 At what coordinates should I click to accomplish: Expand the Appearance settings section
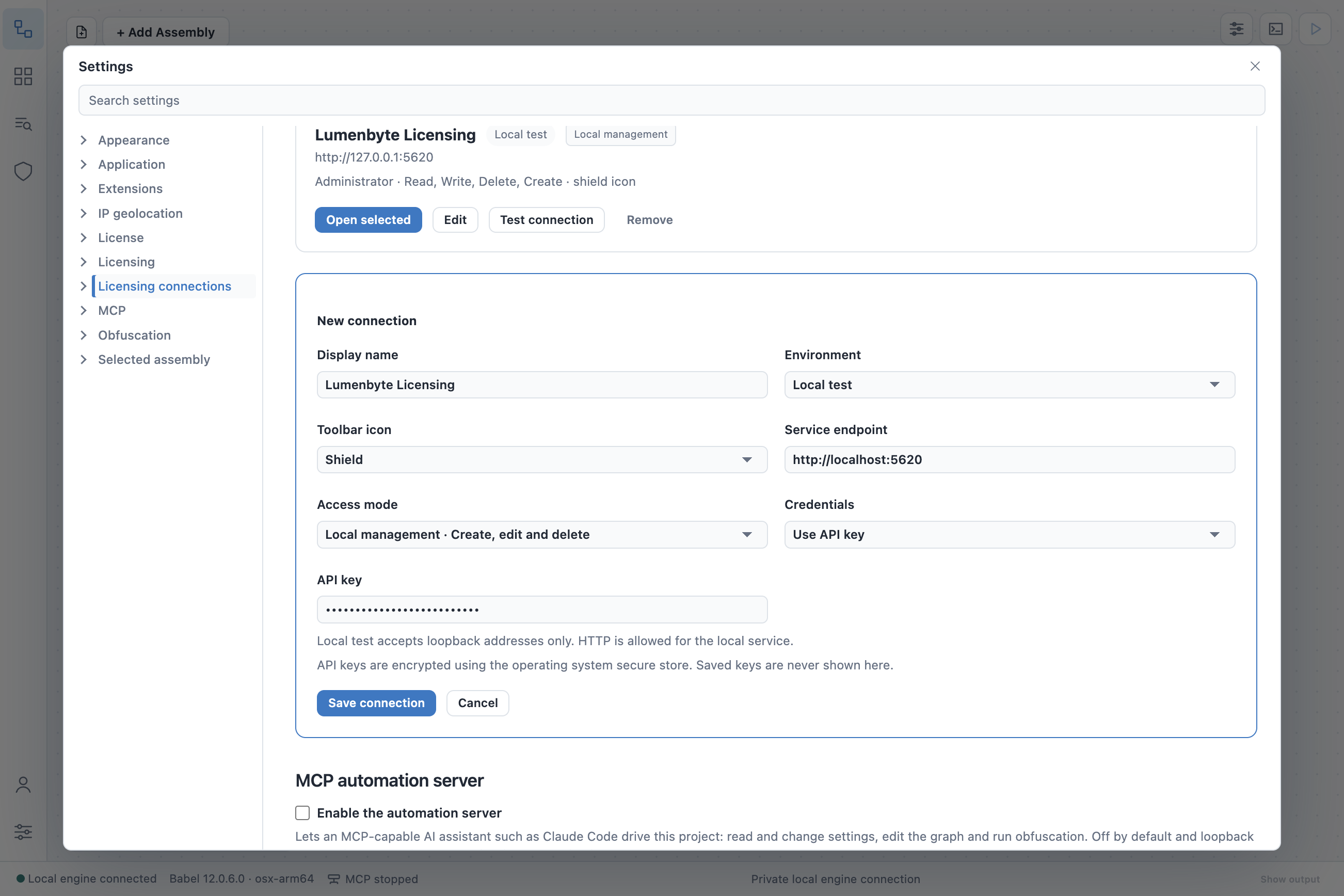(84, 140)
